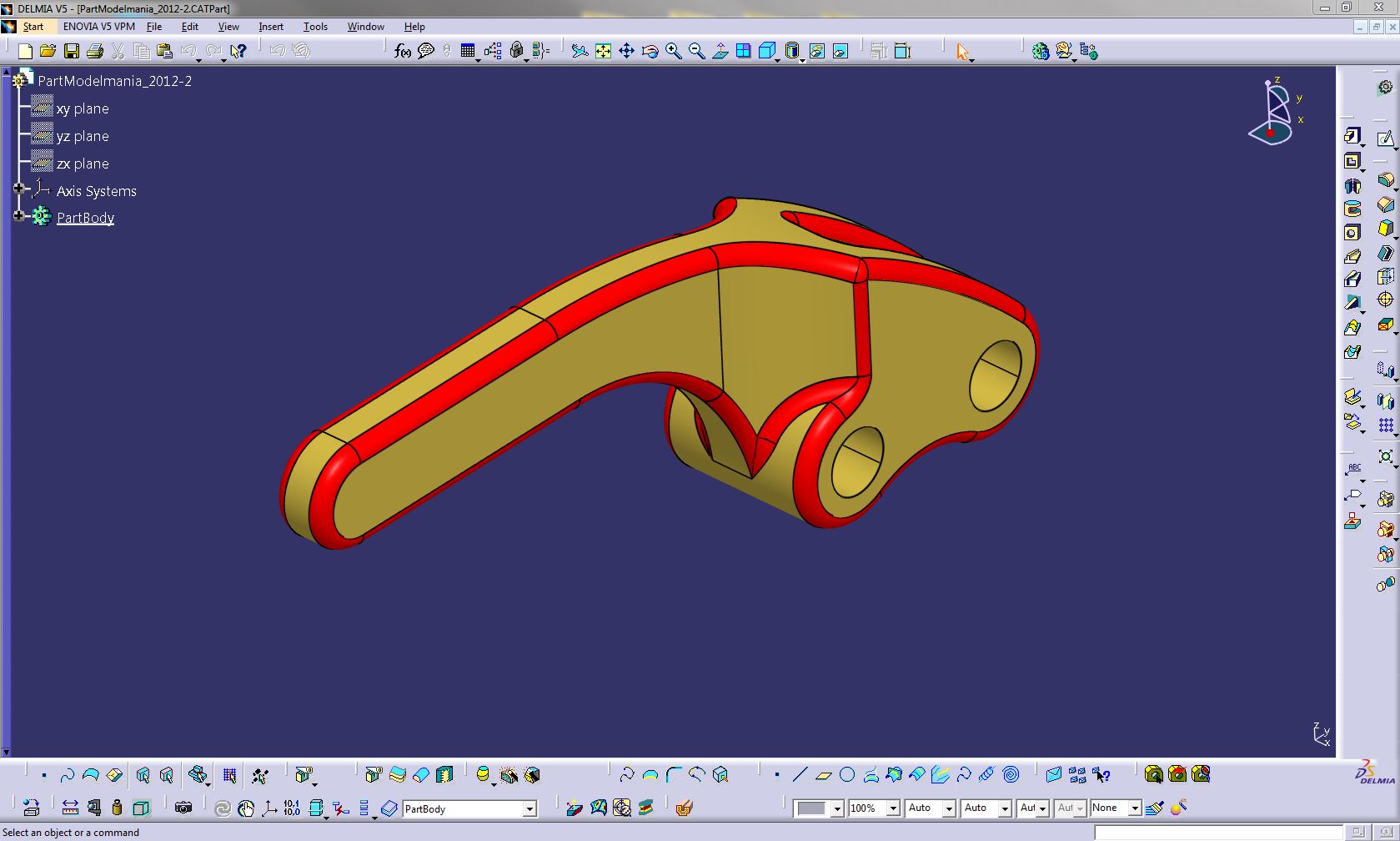
Task: Click the Zoom Out magnifier
Action: (697, 51)
